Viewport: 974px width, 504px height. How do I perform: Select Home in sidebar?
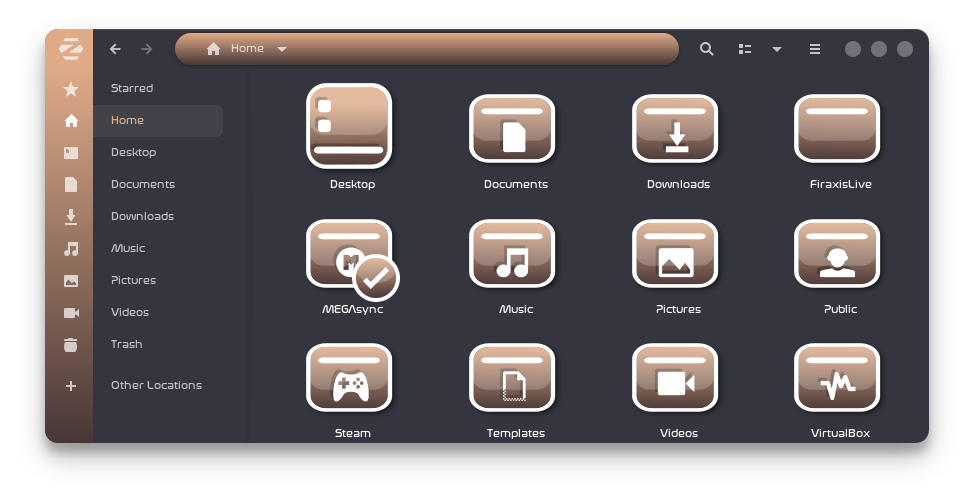tap(158, 121)
